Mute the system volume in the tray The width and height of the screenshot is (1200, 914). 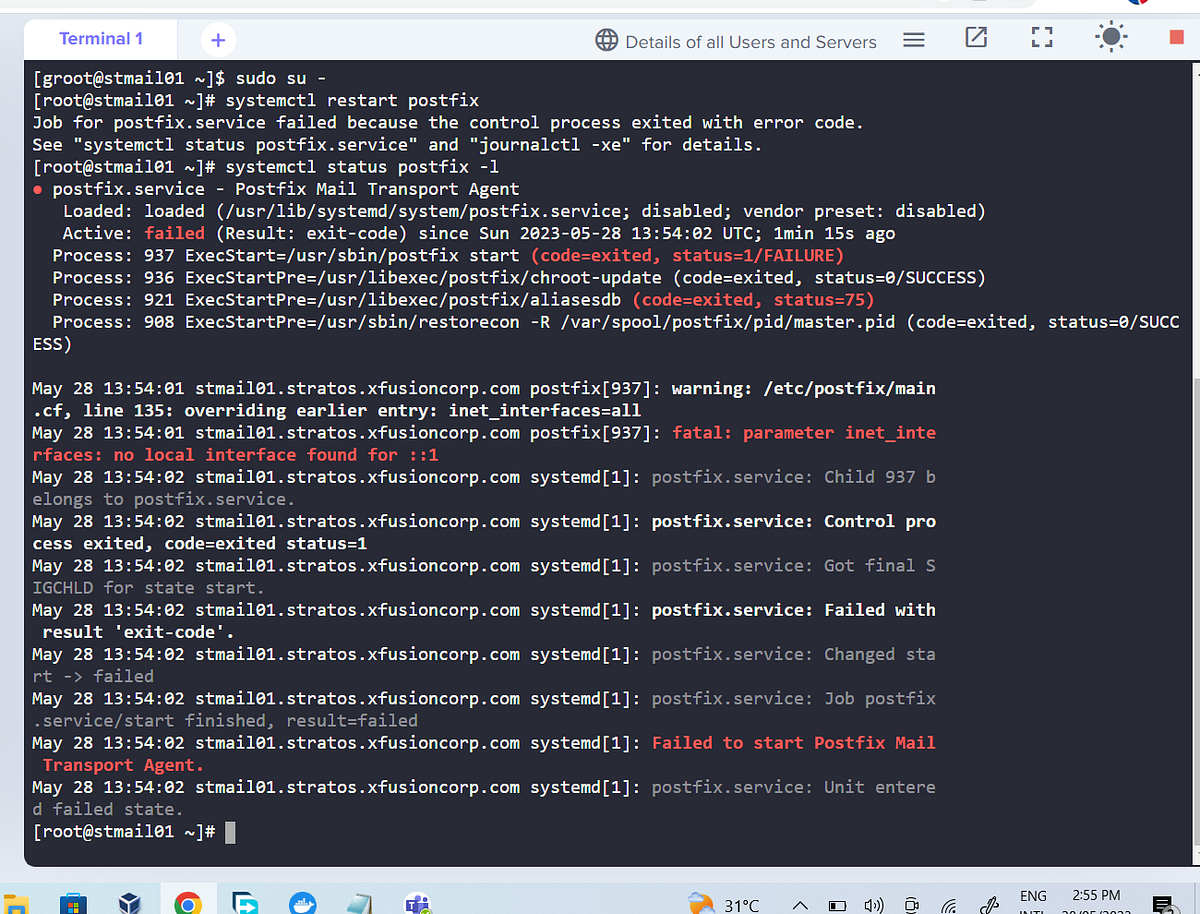click(x=873, y=902)
